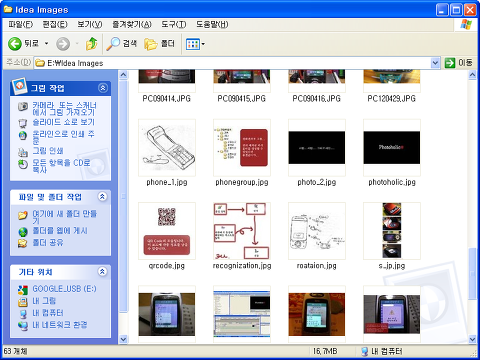Click the copy all items to CD link
Viewport: 480px width, 360px height.
[x=61, y=166]
